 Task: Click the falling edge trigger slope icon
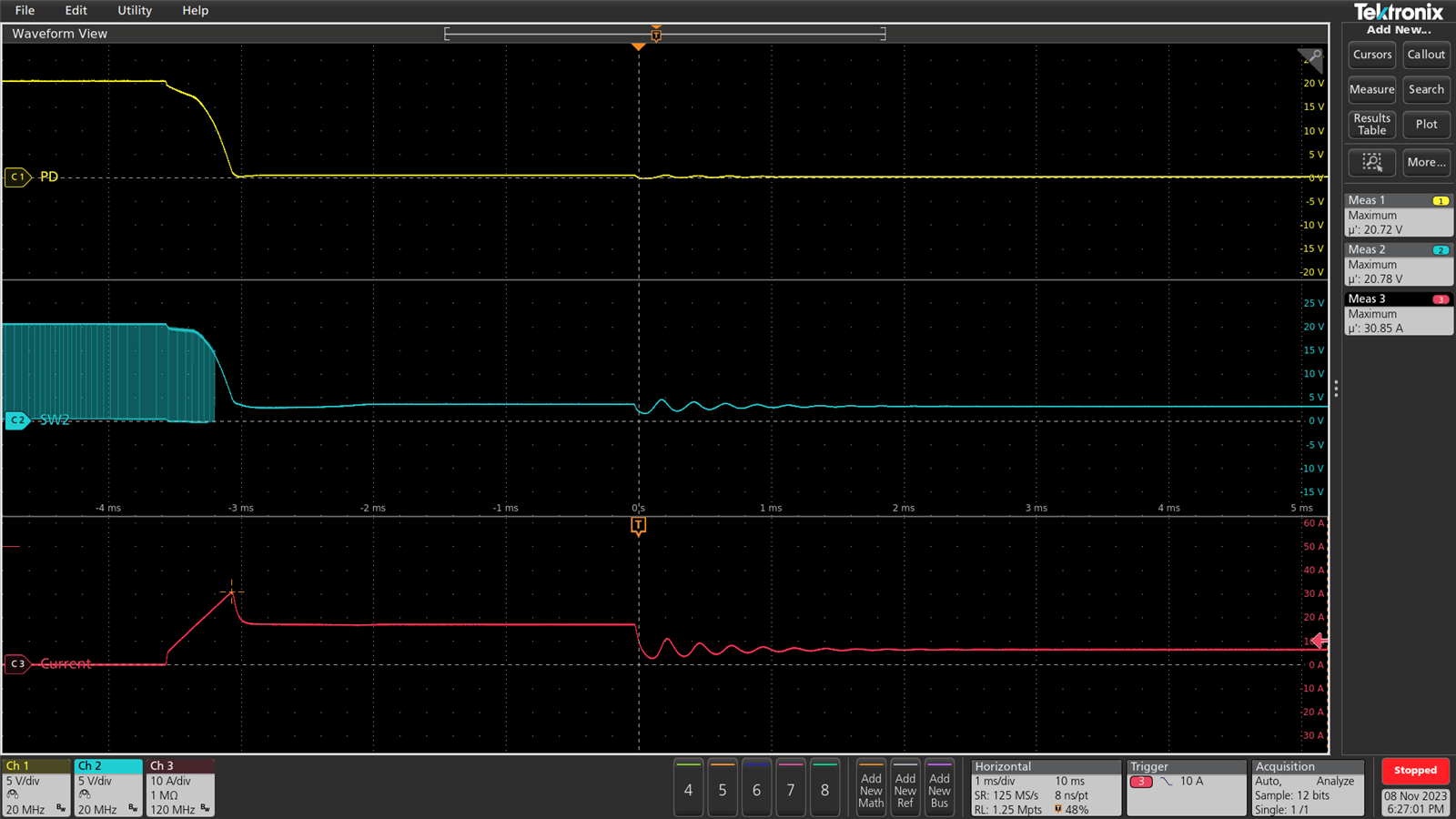tap(1166, 782)
